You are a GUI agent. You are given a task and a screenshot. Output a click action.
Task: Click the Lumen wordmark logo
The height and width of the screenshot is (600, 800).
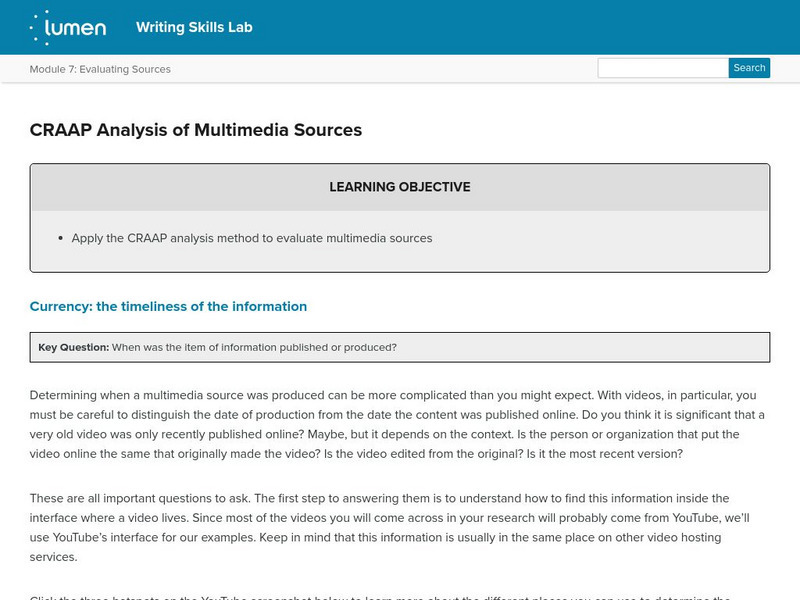[x=80, y=28]
